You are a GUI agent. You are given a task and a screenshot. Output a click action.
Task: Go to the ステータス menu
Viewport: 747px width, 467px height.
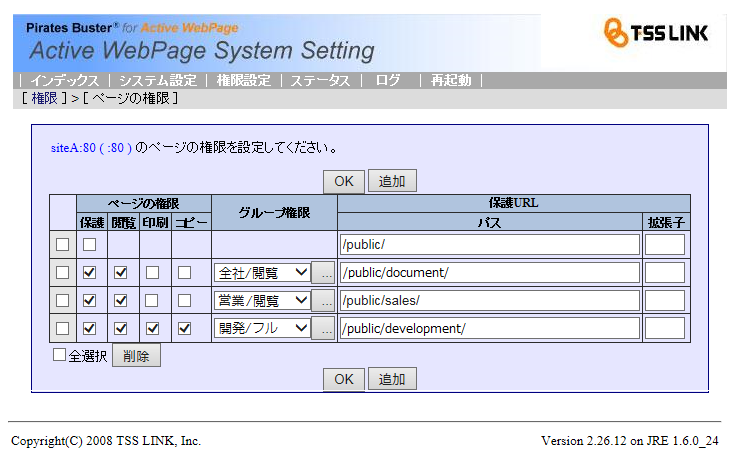[320, 81]
